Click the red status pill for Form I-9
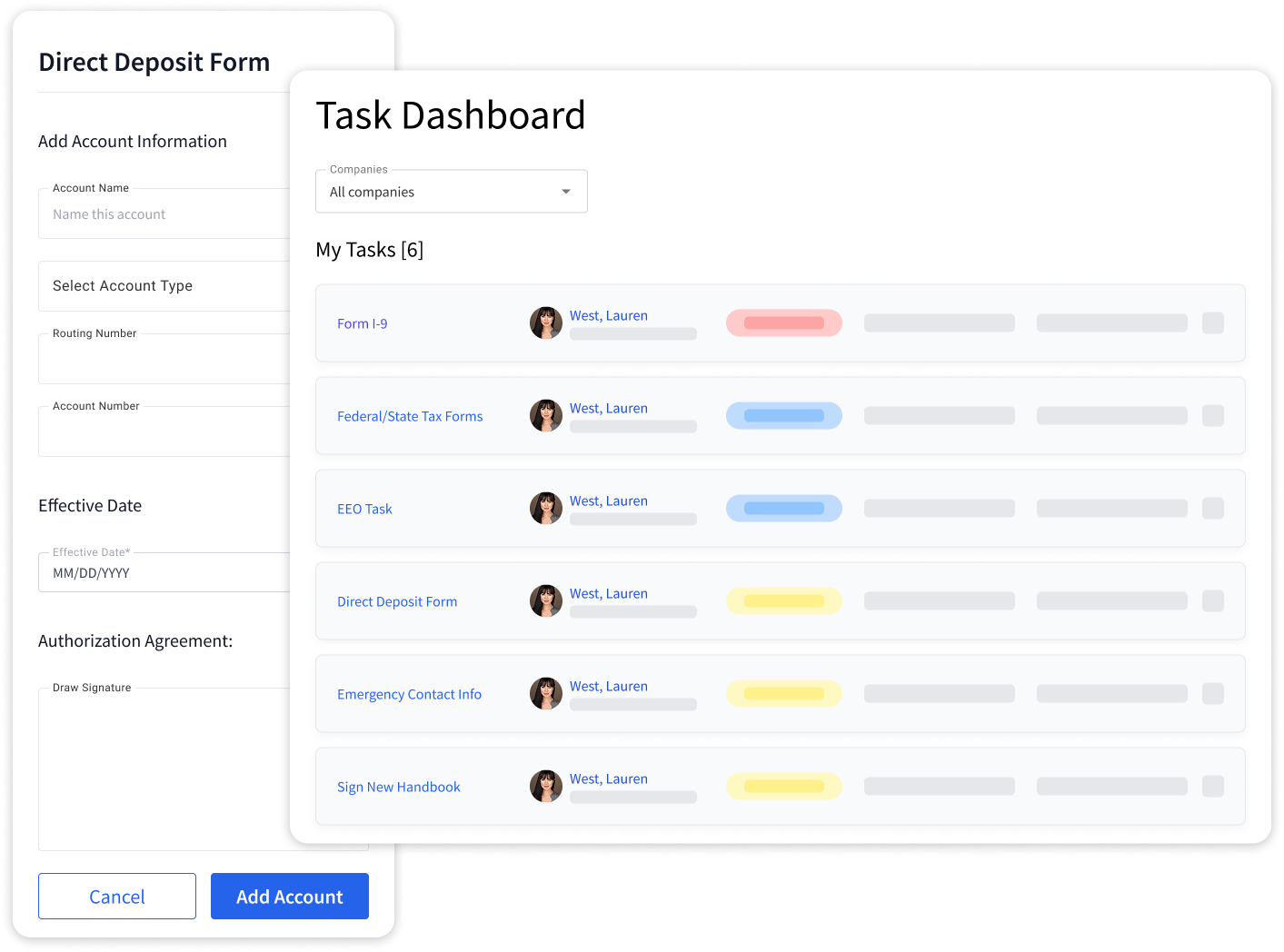1284x952 pixels. 783,323
